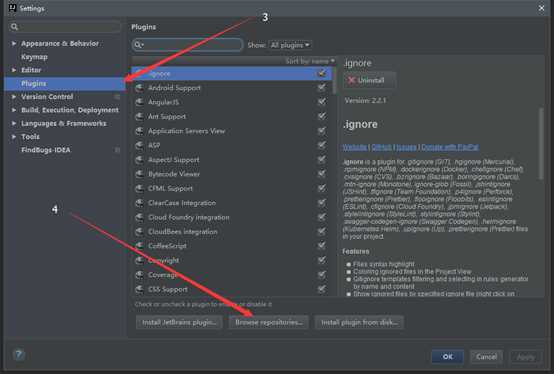Uncheck the Android Support plugin

click(x=322, y=88)
